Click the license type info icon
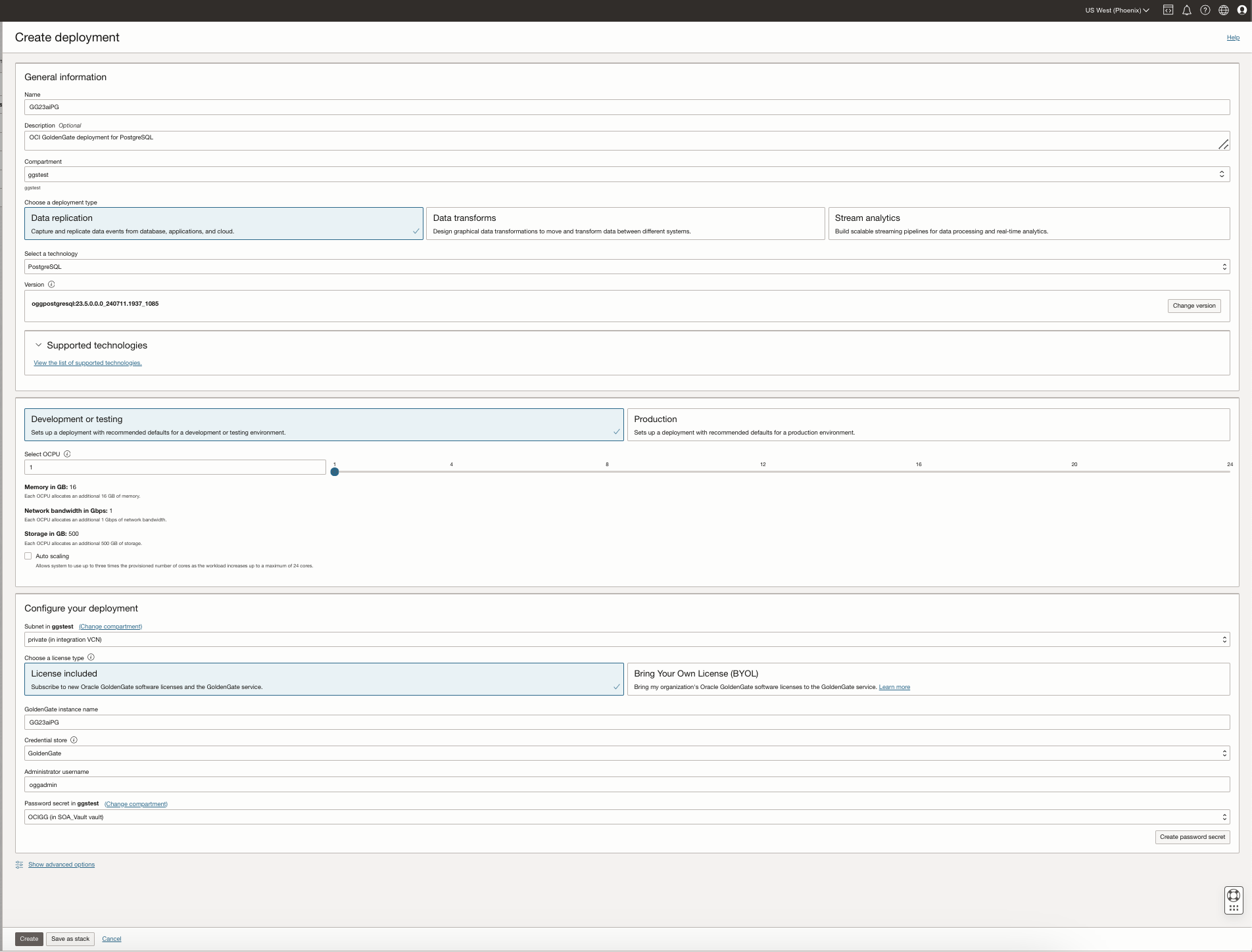 pos(91,657)
